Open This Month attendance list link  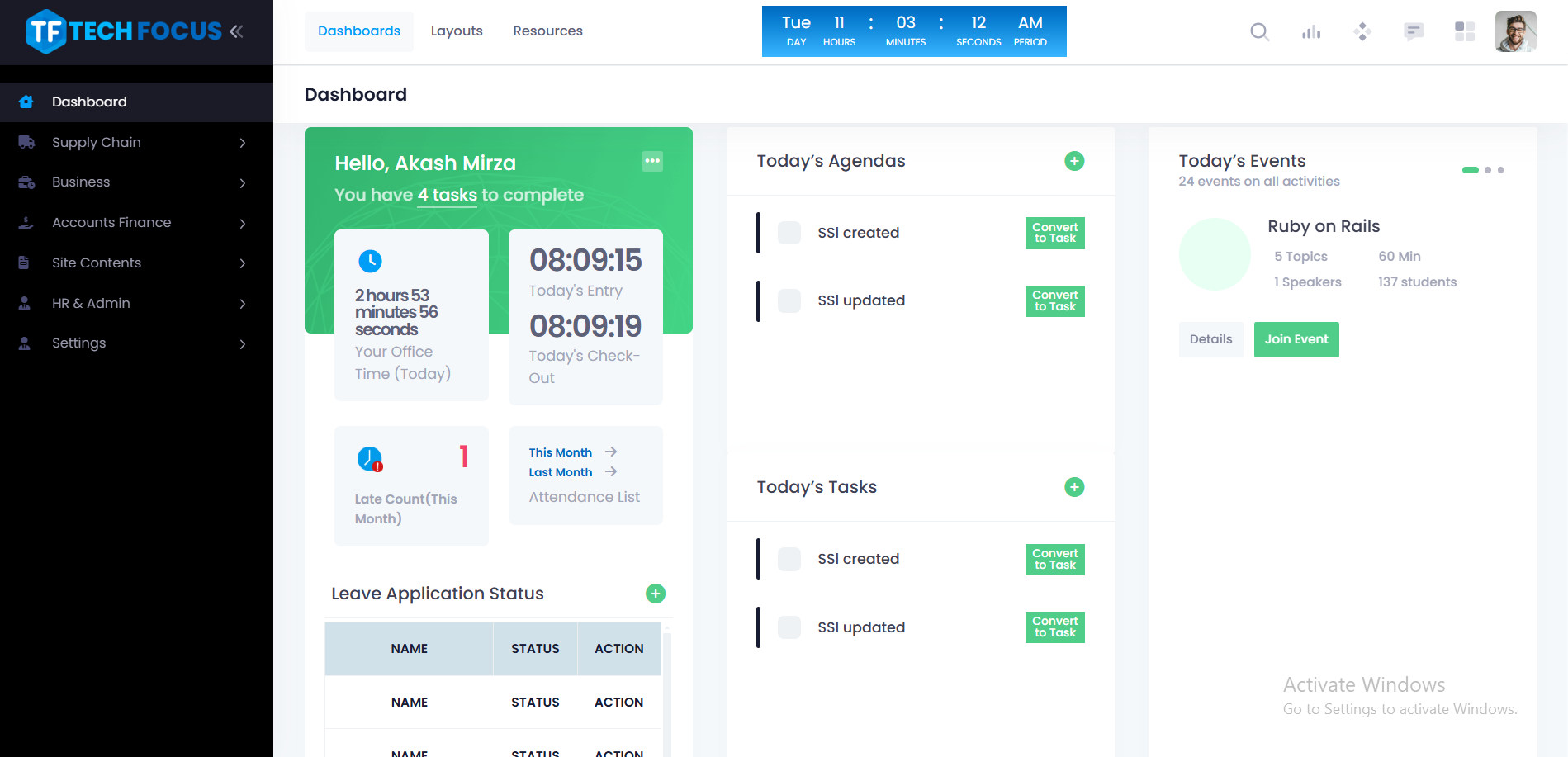(561, 452)
